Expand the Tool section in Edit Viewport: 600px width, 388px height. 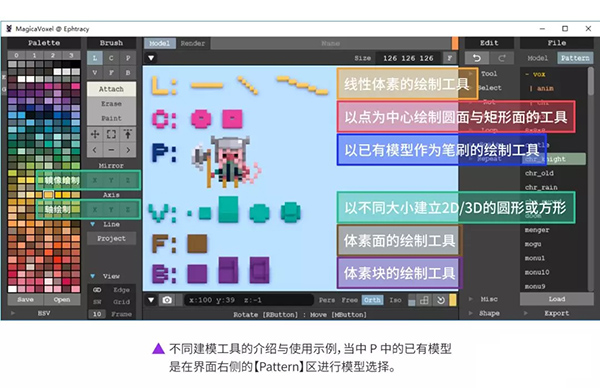471,73
